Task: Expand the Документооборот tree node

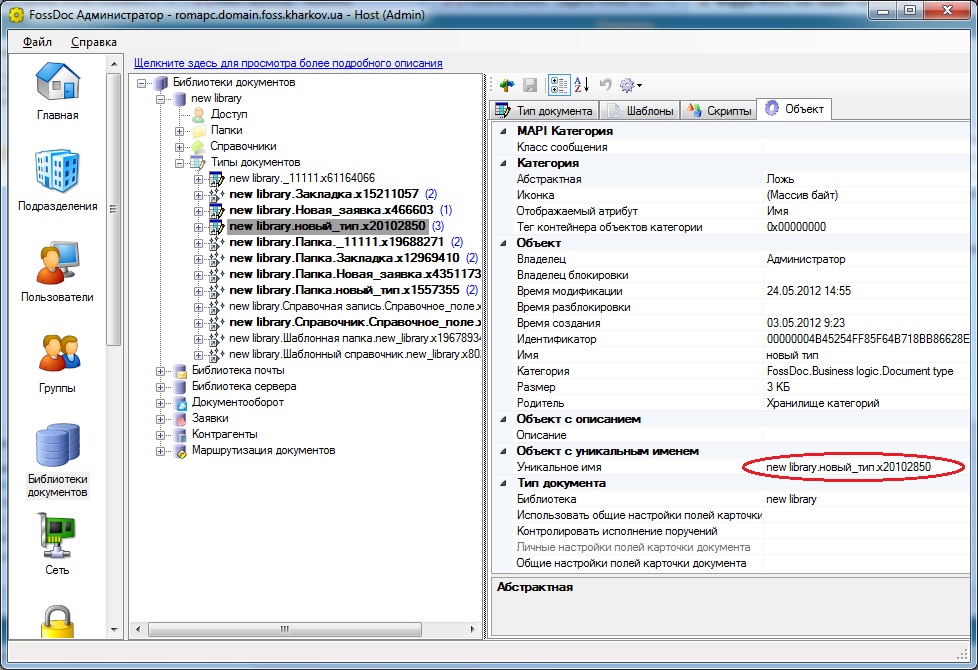Action: [161, 402]
